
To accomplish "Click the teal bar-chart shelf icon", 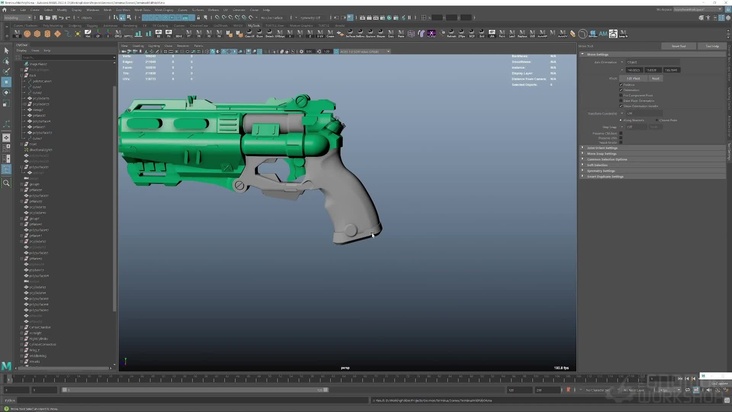I will coord(138,34).
